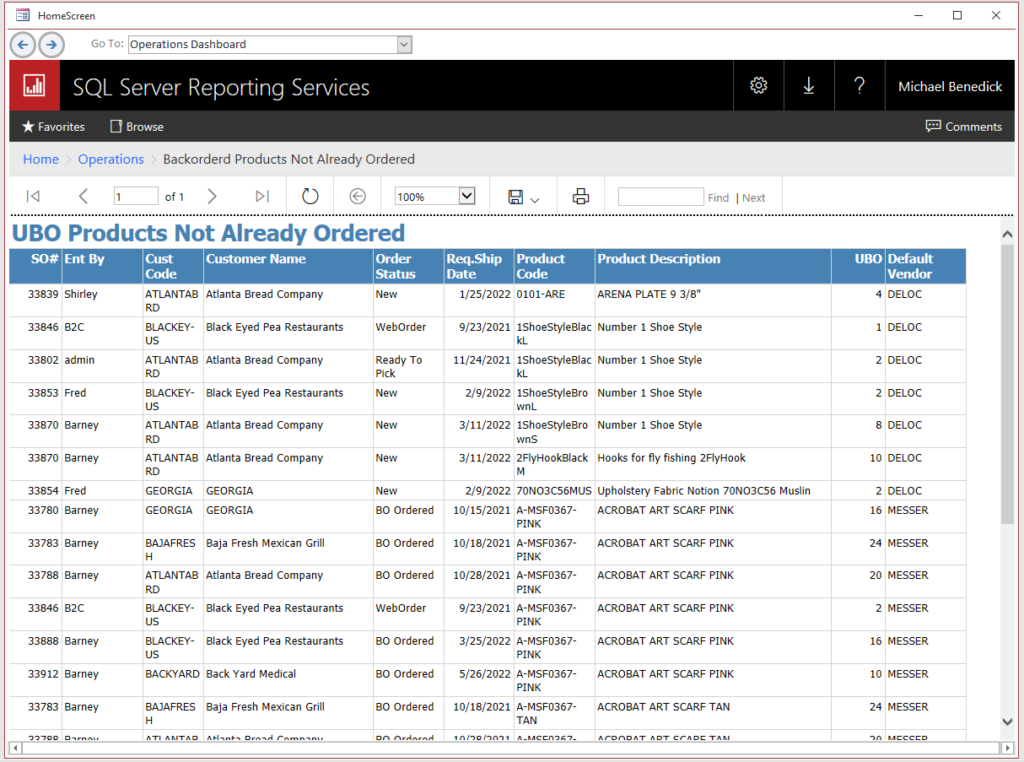Click the back to parent report icon
The image size is (1024, 762).
tap(357, 197)
